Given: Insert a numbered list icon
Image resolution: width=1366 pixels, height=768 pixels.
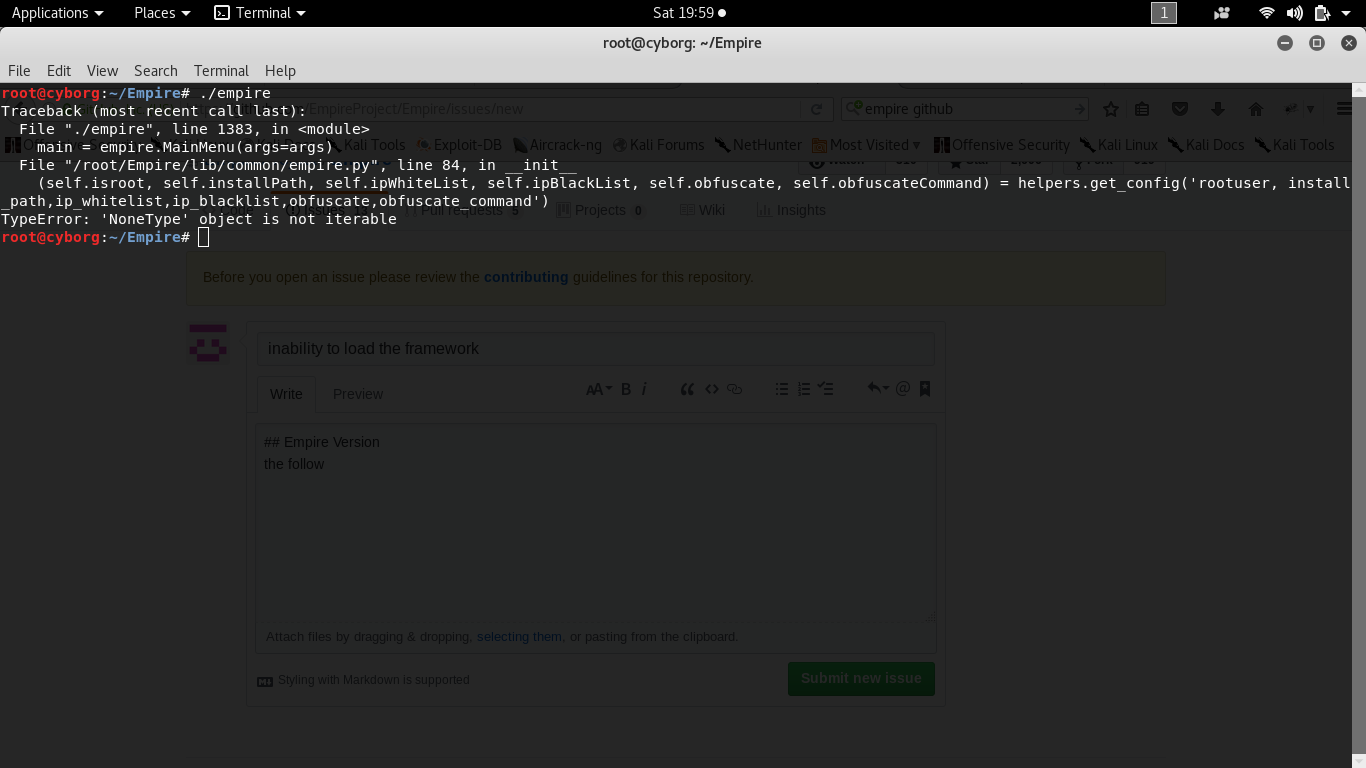Looking at the screenshot, I should click(802, 389).
